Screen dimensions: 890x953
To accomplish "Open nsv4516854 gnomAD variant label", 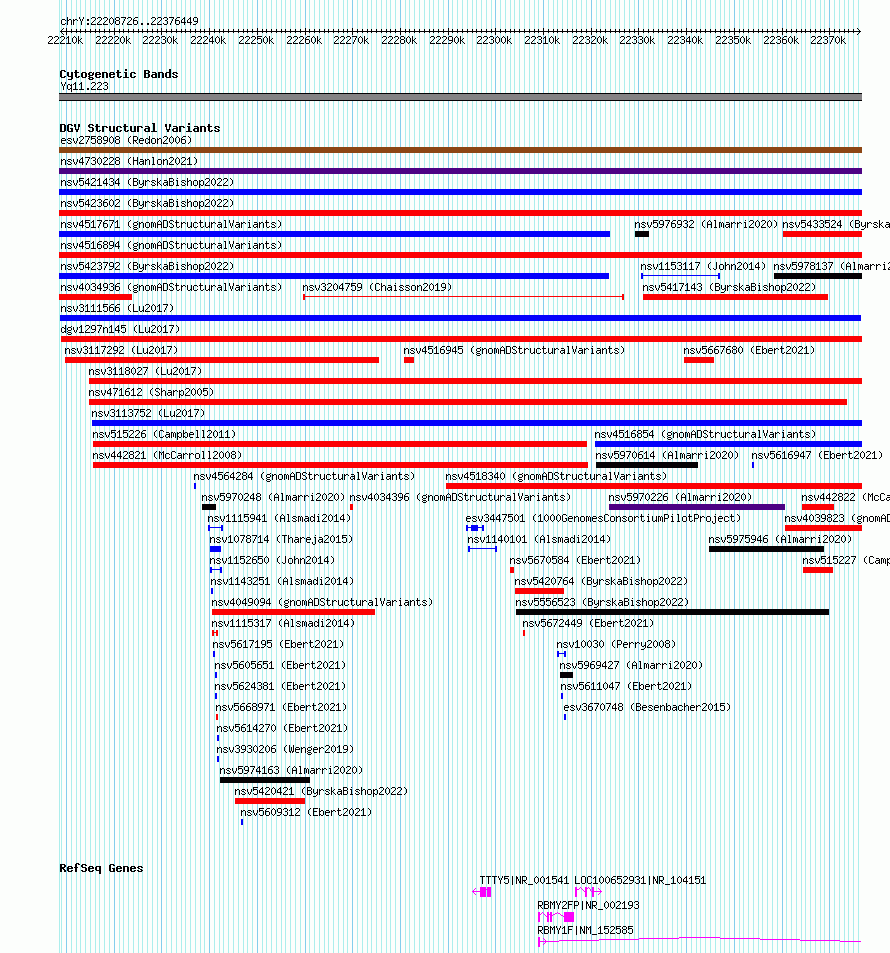I will tap(705, 434).
